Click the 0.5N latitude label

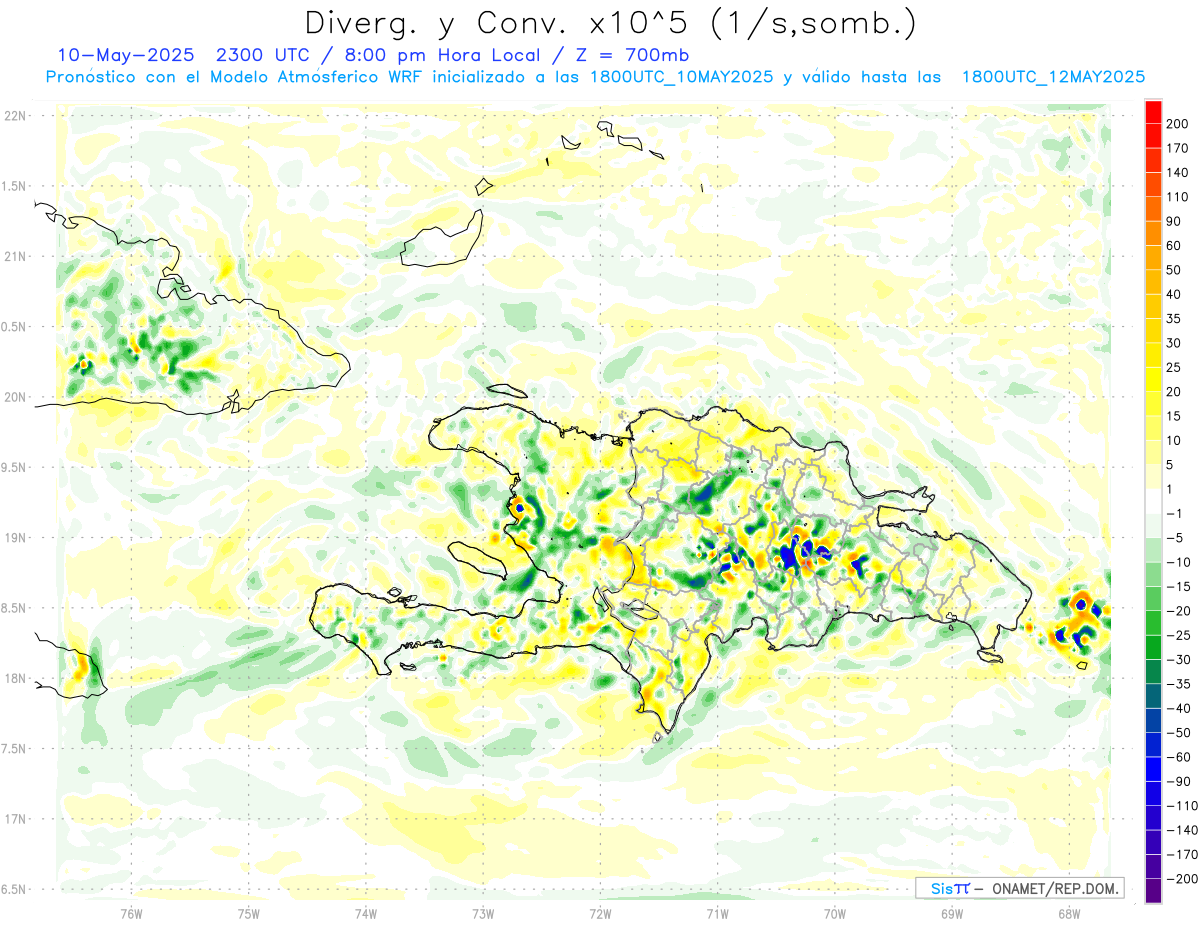coord(13,327)
